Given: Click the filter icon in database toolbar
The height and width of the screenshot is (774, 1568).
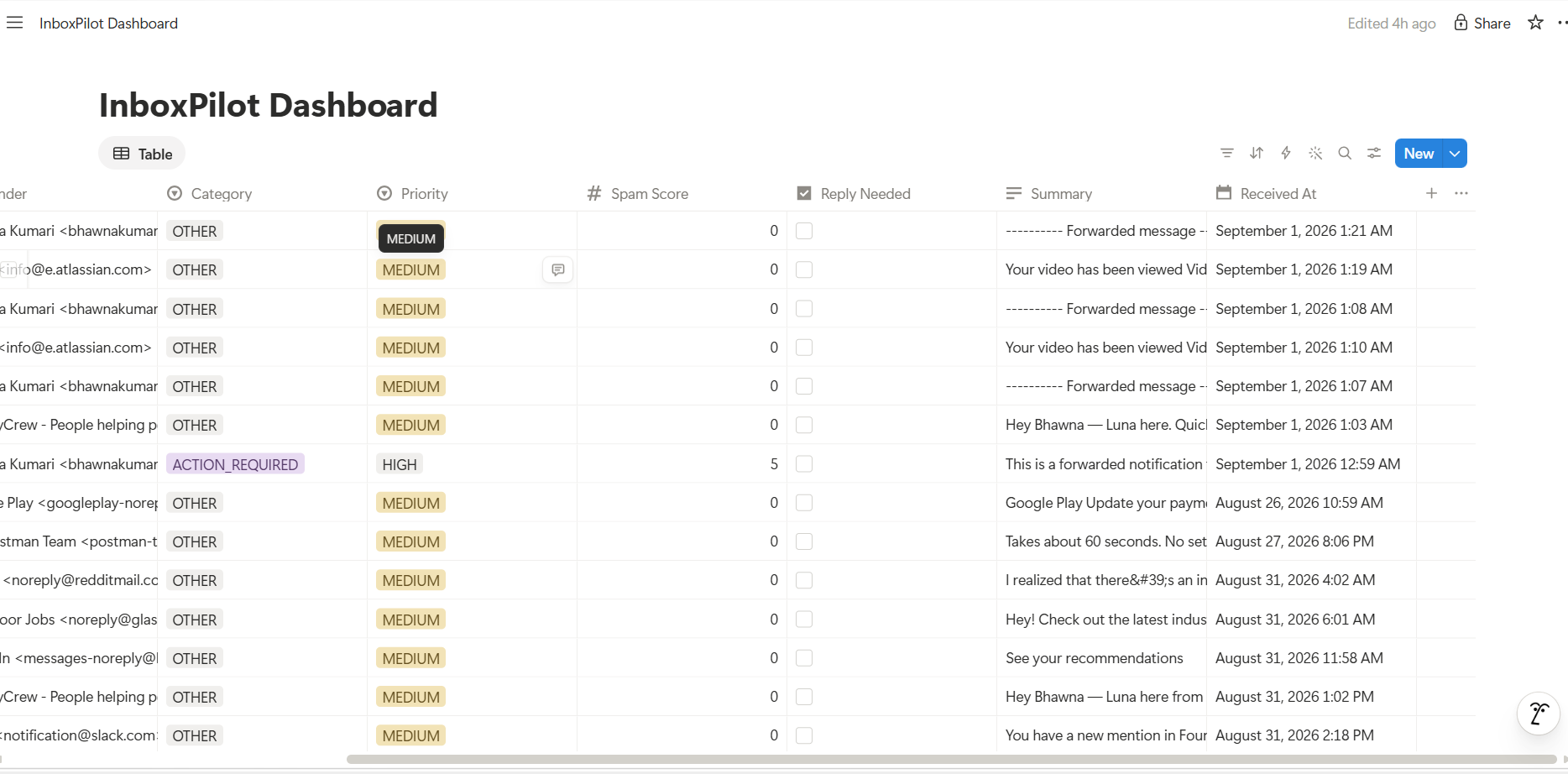Looking at the screenshot, I should [1227, 153].
